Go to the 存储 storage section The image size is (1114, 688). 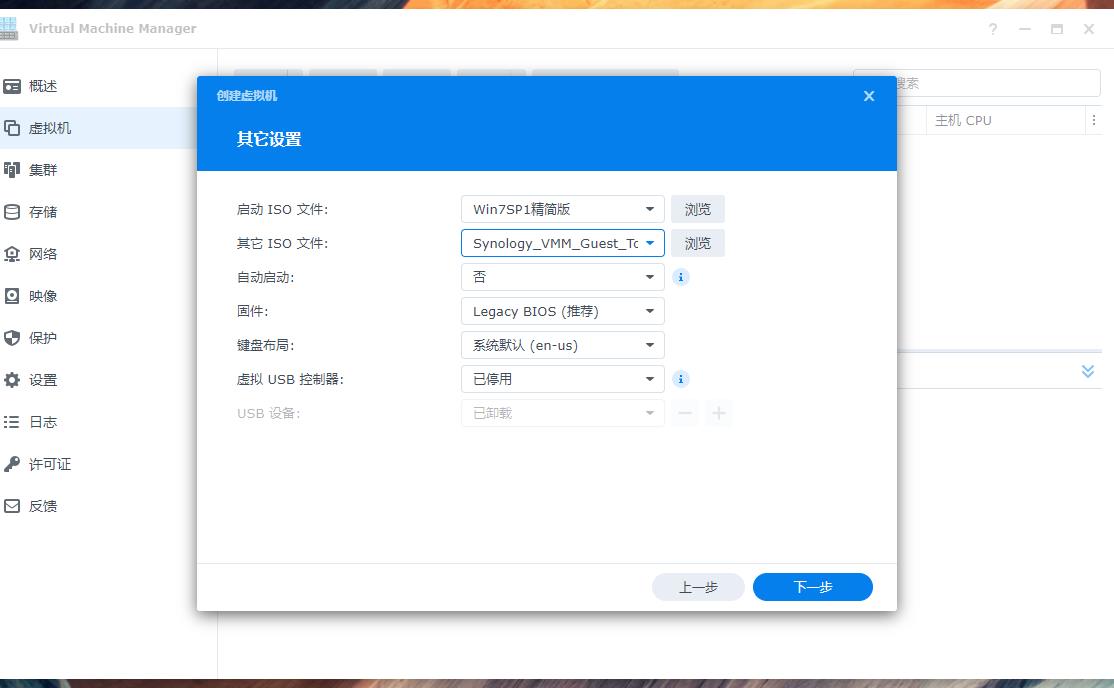(45, 211)
